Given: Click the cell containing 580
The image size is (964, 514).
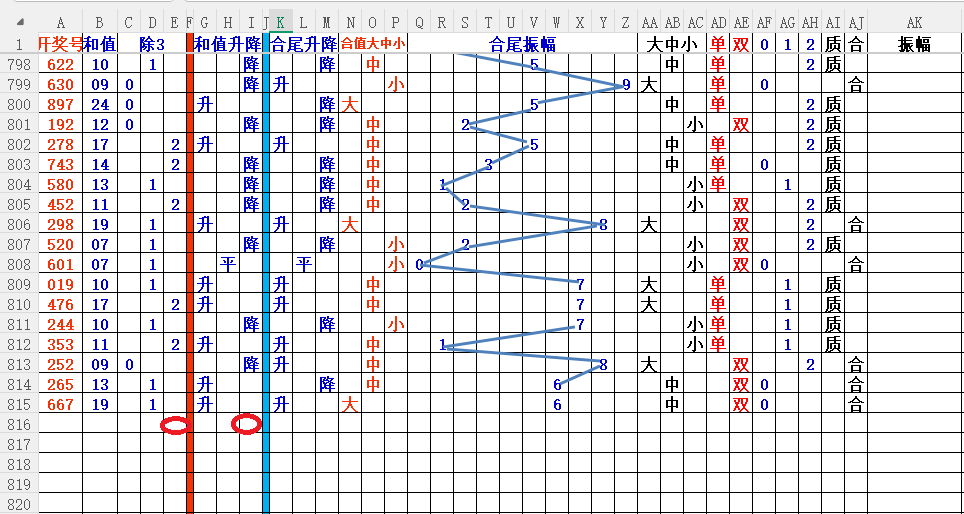Looking at the screenshot, I should (x=60, y=184).
